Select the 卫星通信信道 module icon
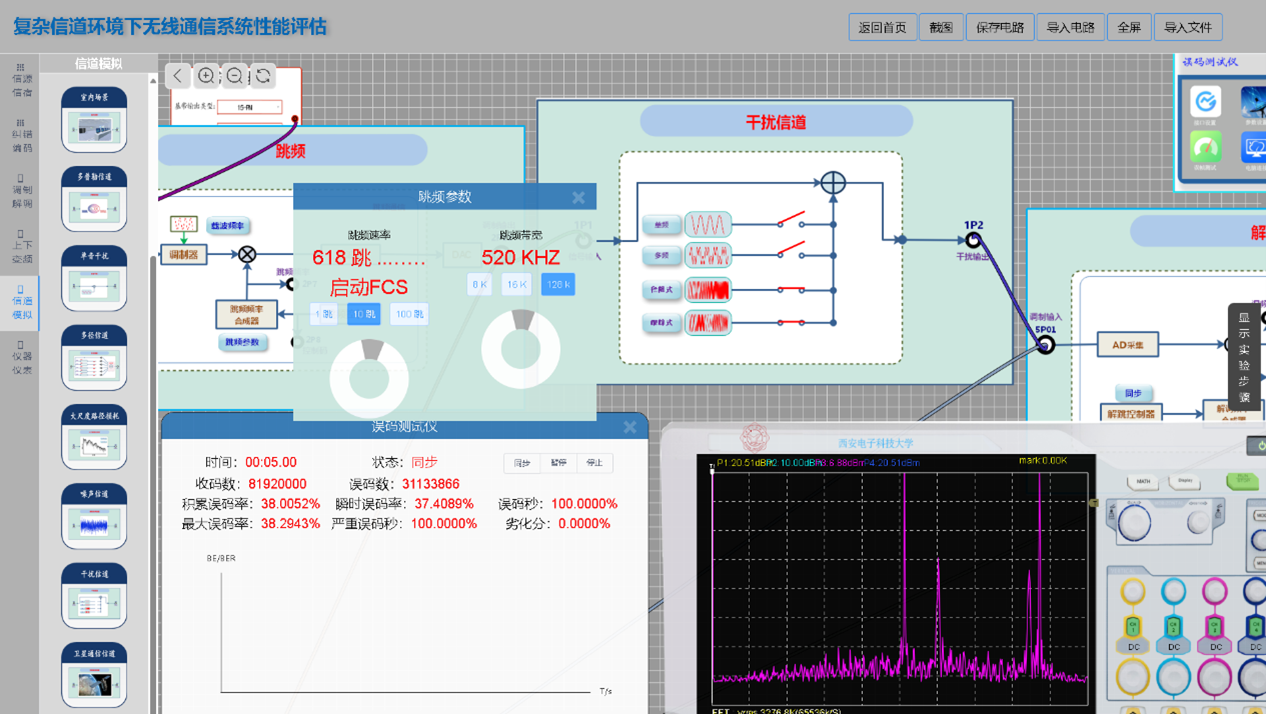 [94, 676]
